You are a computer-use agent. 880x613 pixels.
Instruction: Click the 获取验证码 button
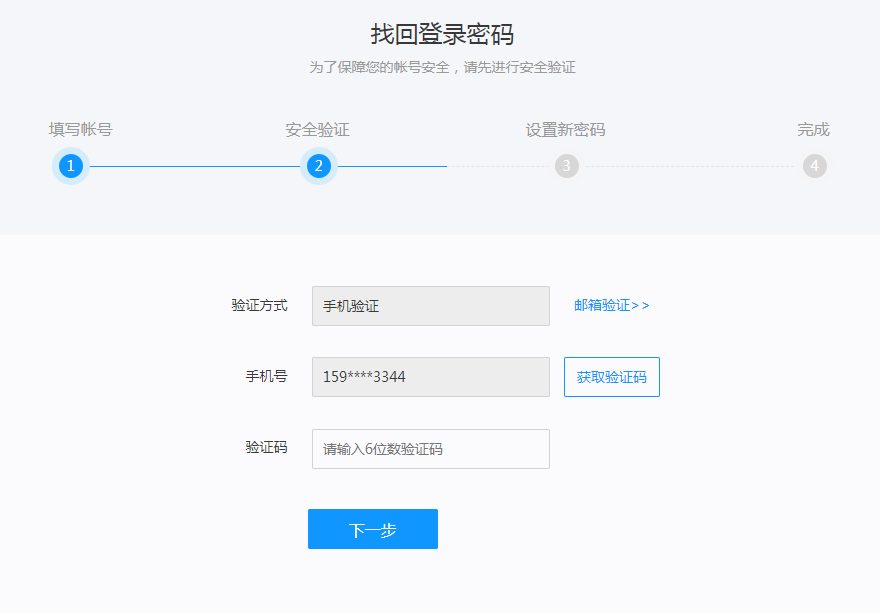pyautogui.click(x=611, y=377)
